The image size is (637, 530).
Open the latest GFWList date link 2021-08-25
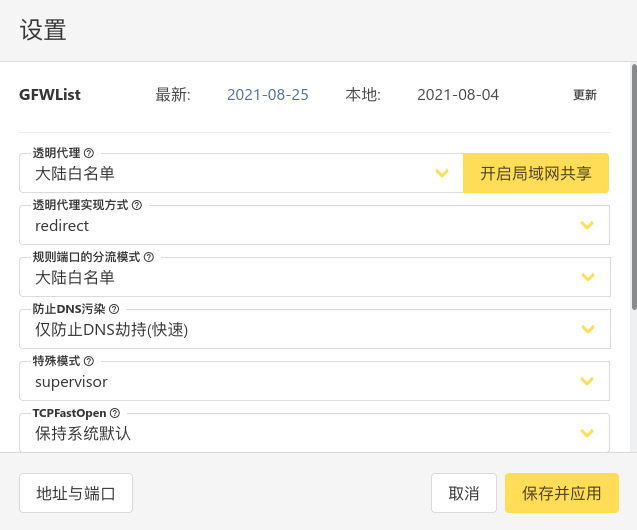[268, 95]
